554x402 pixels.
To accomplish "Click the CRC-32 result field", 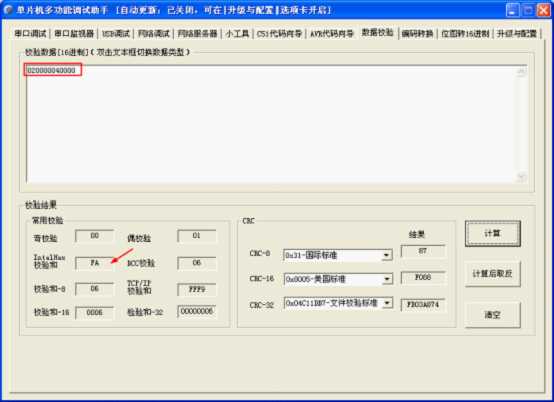I will point(423,305).
